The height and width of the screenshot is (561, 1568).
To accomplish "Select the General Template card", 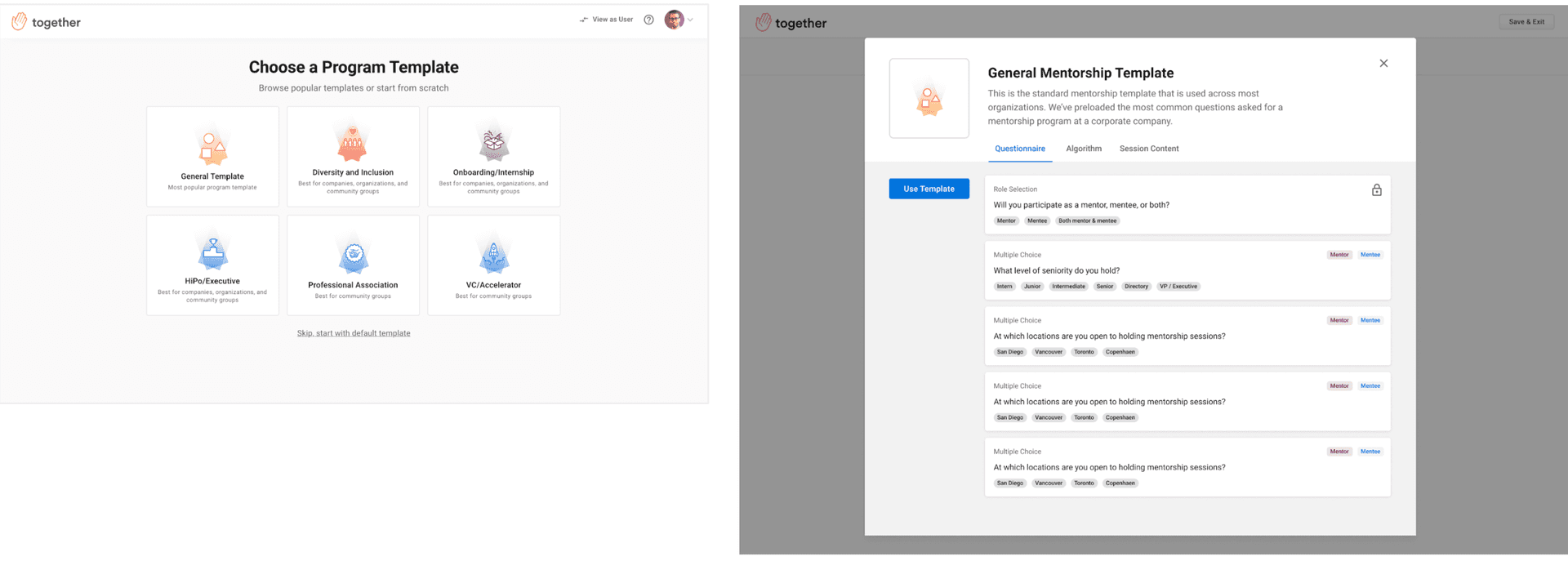I will pyautogui.click(x=212, y=156).
